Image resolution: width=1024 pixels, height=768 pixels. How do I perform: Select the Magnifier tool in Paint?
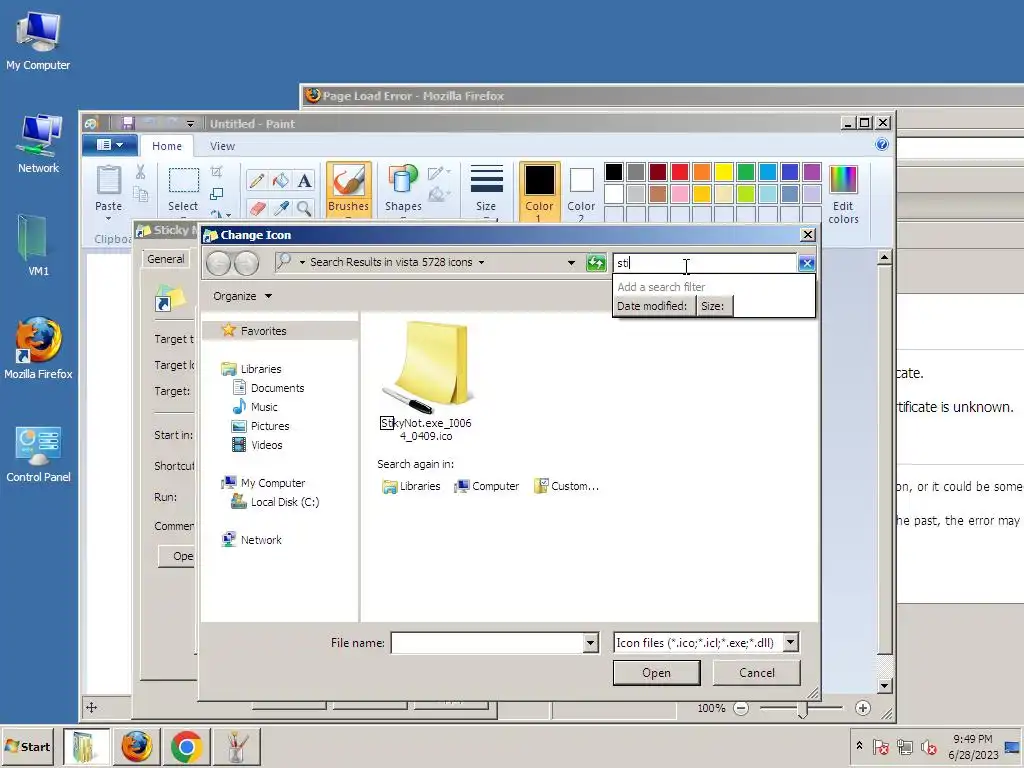coord(304,208)
